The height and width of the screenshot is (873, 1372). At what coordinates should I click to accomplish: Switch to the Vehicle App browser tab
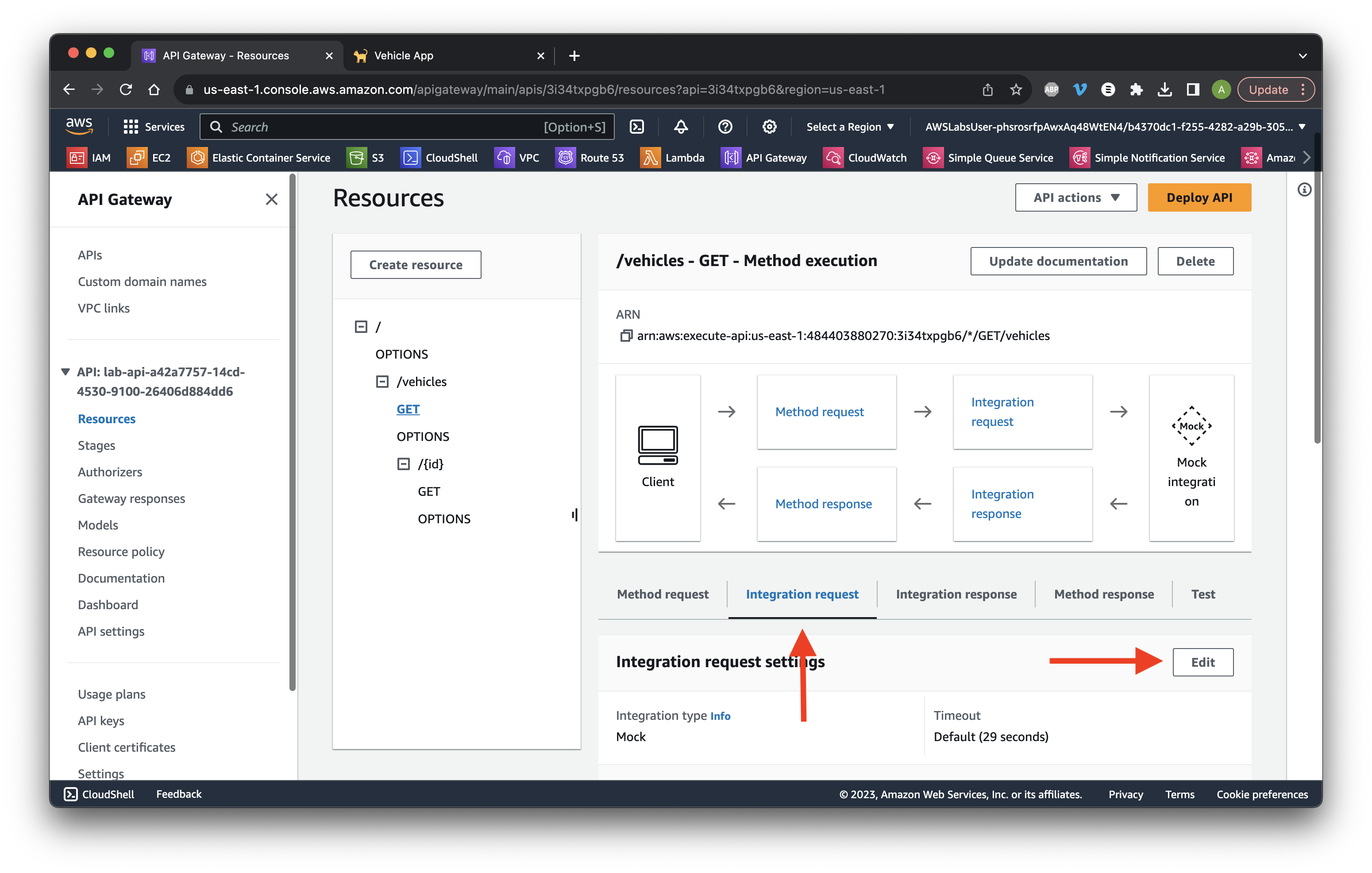pos(449,55)
